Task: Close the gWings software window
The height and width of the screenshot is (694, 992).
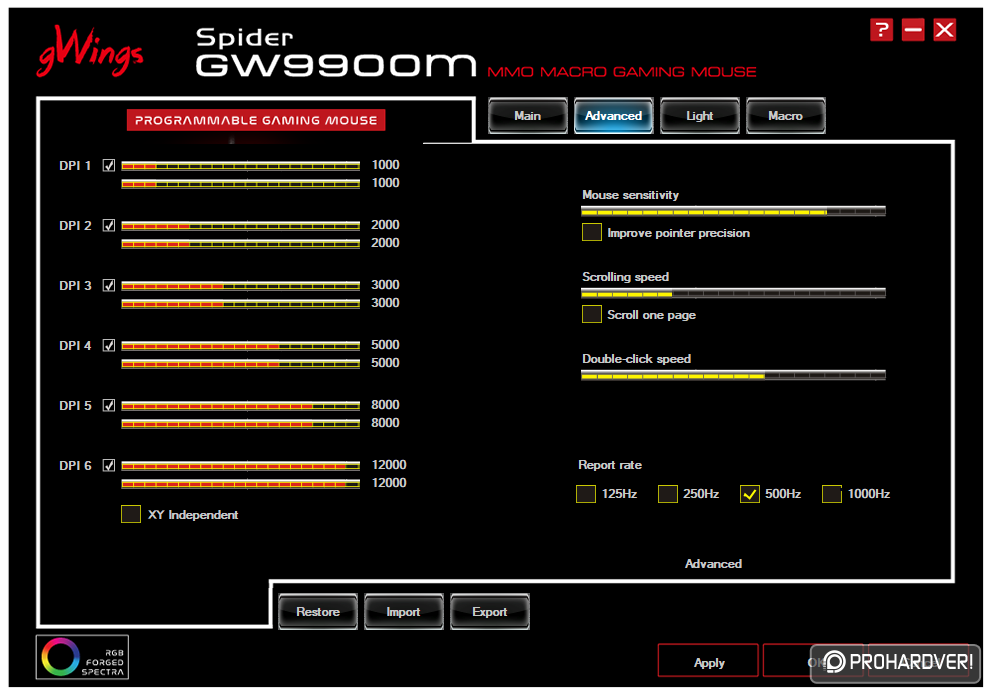Action: (945, 29)
